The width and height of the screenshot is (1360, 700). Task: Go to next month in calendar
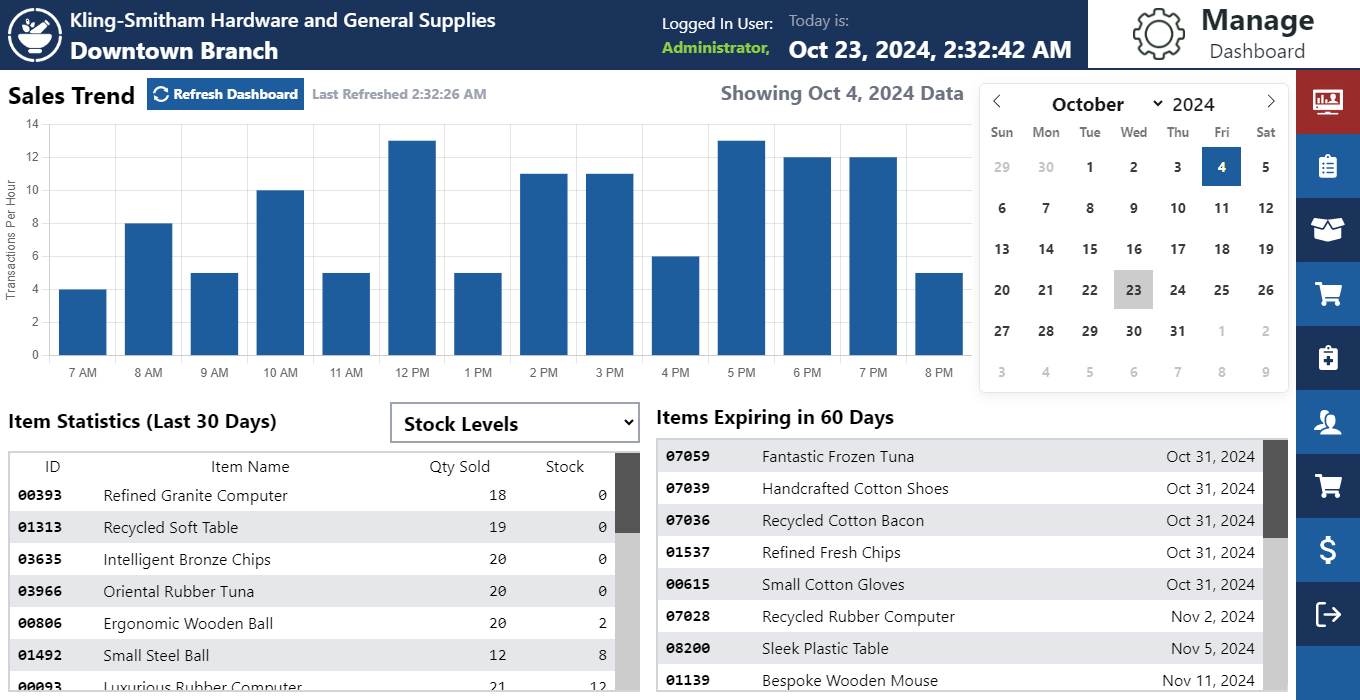(x=1270, y=102)
